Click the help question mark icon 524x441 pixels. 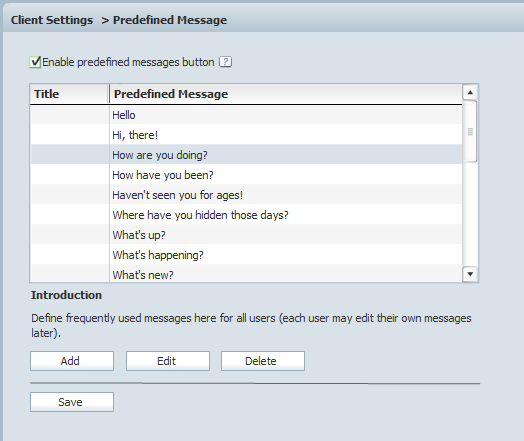pos(226,62)
